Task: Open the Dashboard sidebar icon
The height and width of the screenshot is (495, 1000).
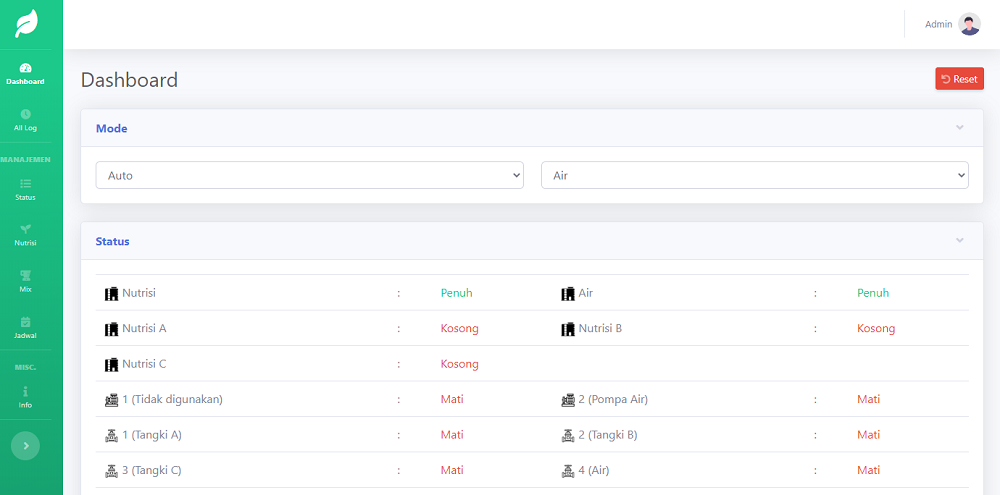Action: 25,68
